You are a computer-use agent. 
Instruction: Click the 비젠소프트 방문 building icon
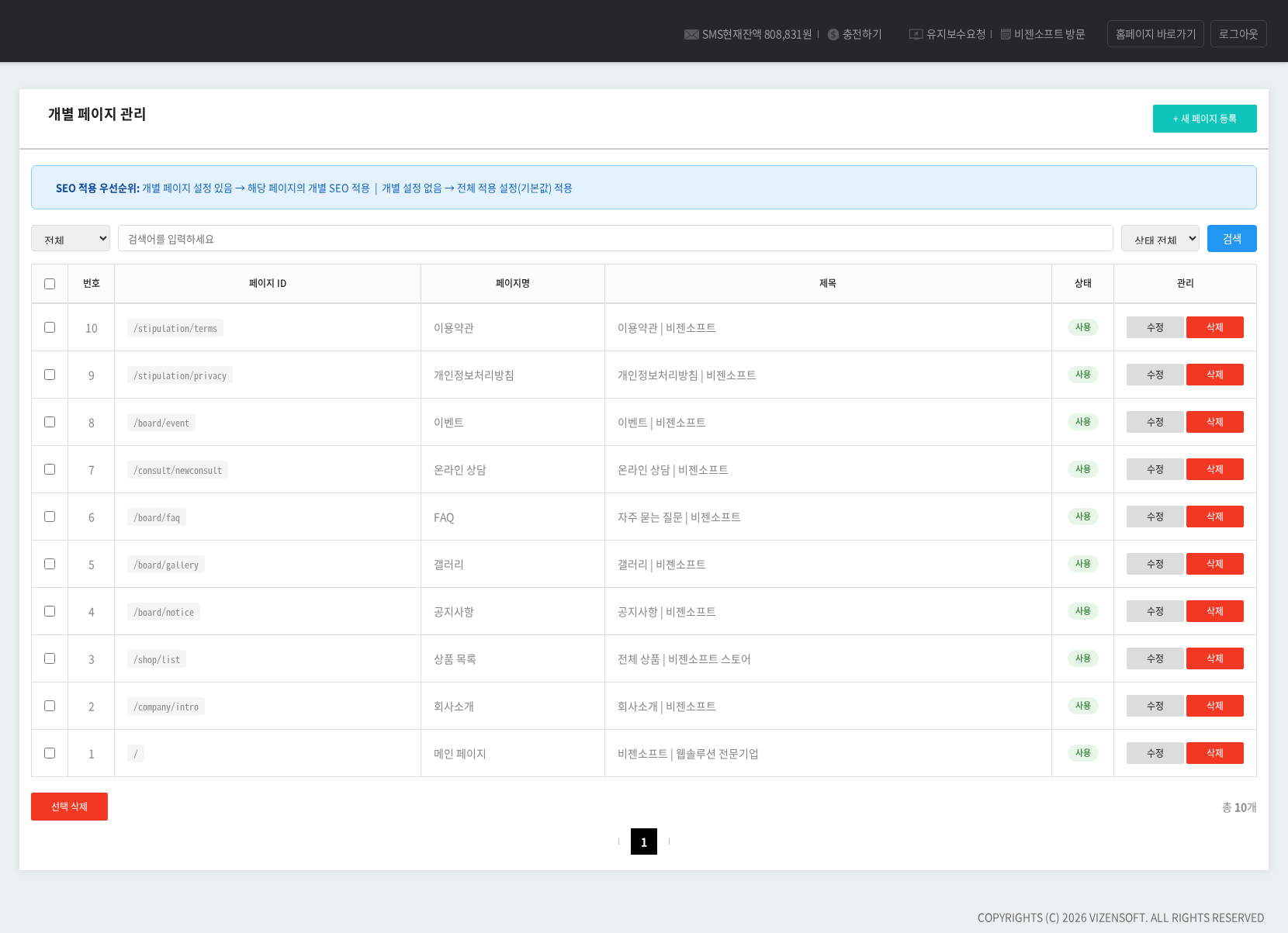pyautogui.click(x=1006, y=35)
